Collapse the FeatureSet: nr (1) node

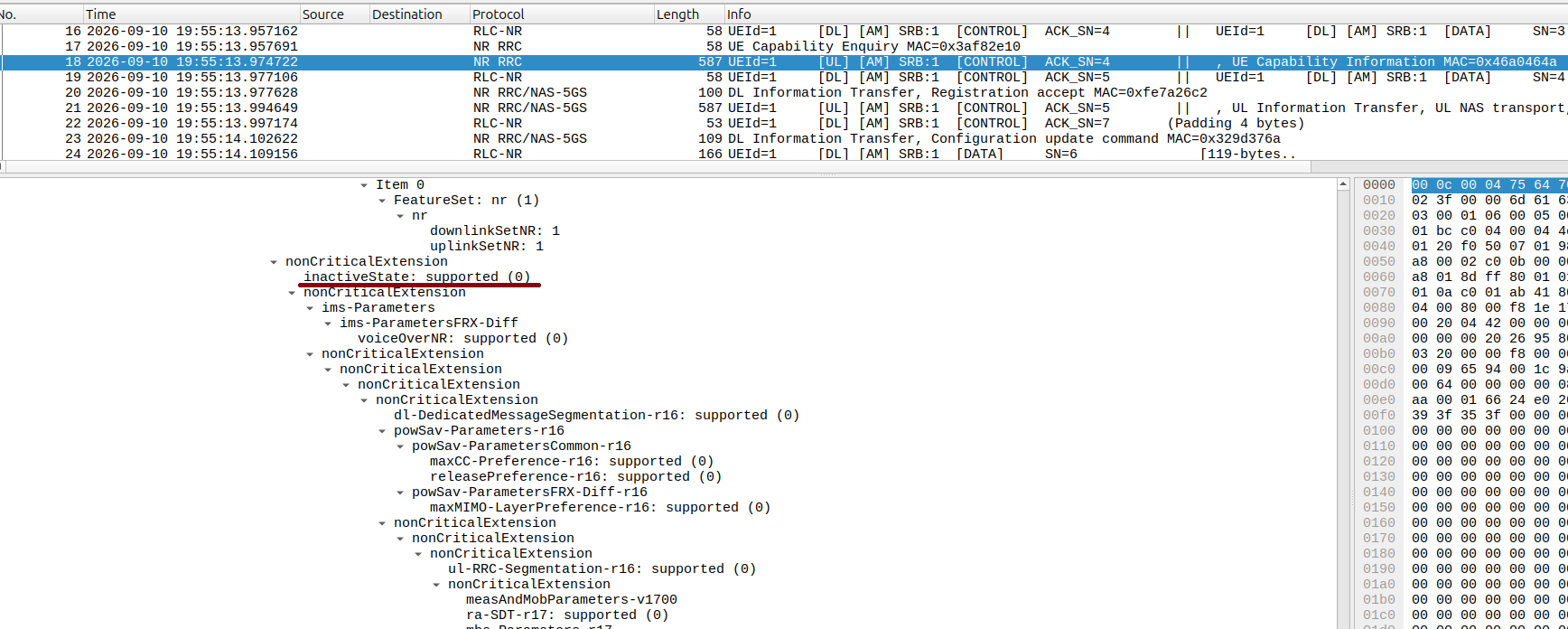point(382,201)
